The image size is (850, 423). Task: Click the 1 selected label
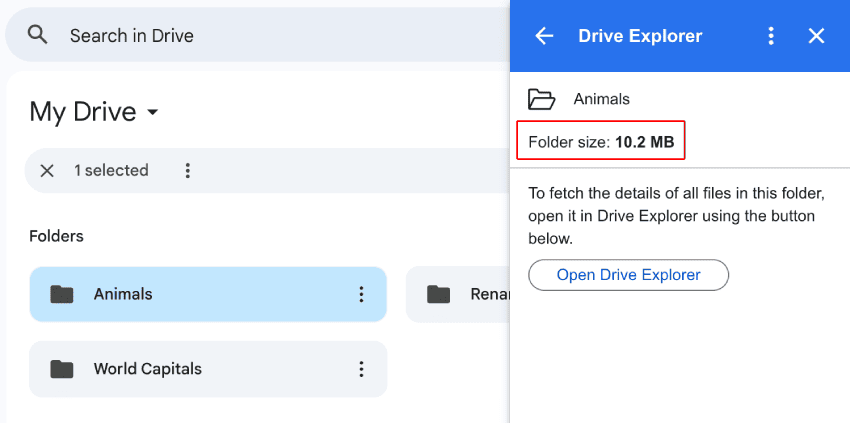[111, 171]
